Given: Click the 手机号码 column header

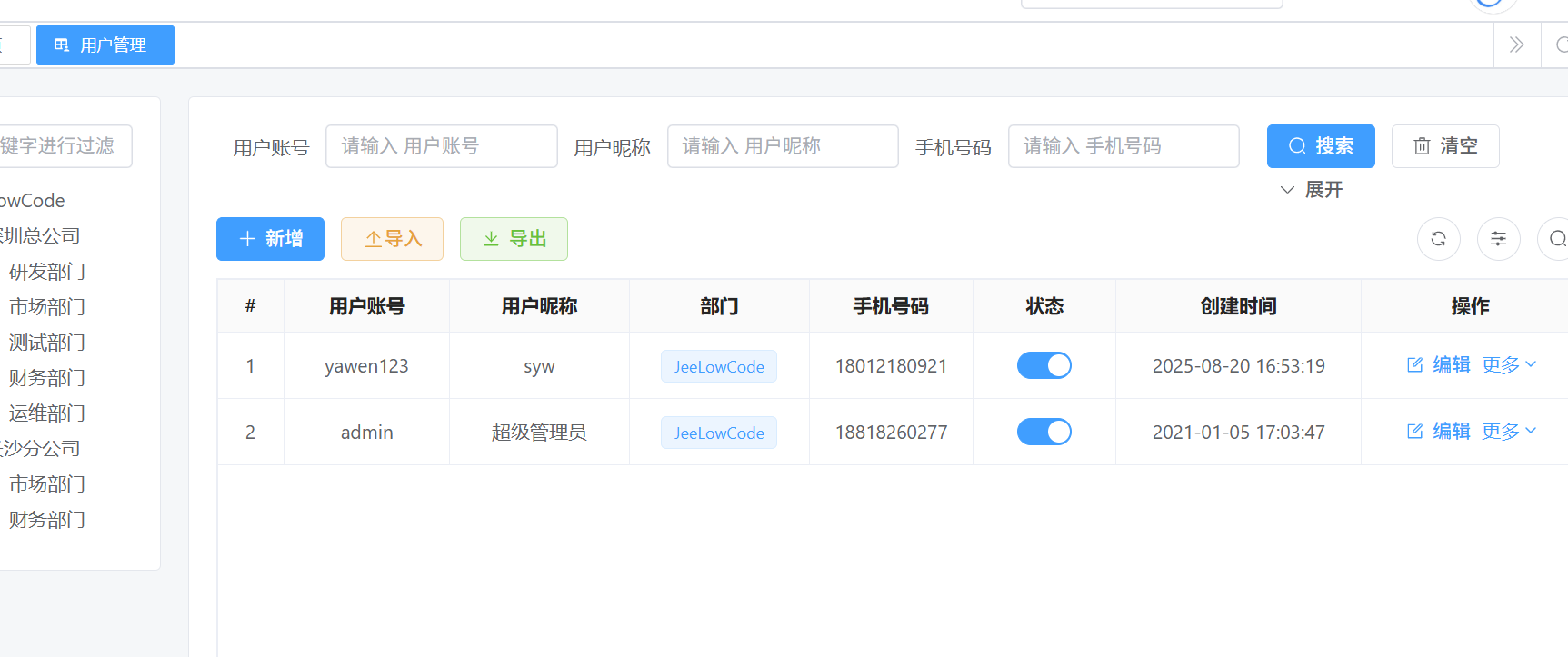Looking at the screenshot, I should (x=891, y=306).
